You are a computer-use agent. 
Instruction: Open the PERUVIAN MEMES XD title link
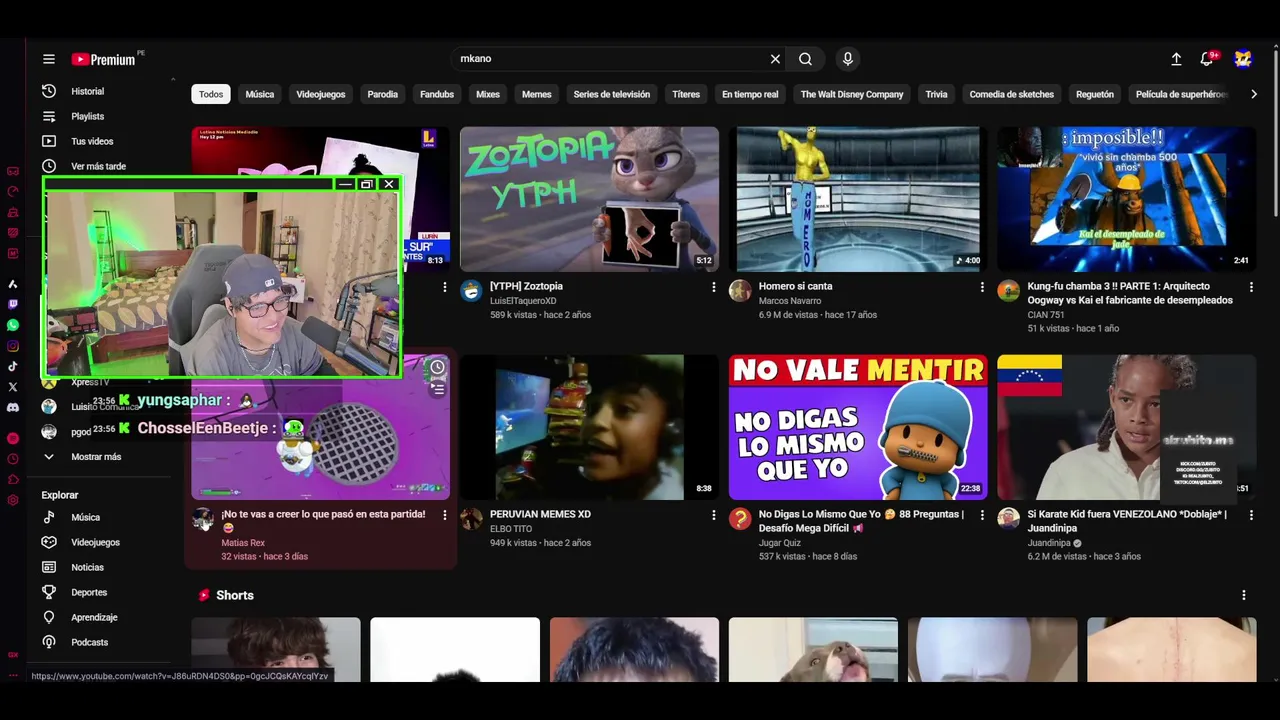(540, 514)
